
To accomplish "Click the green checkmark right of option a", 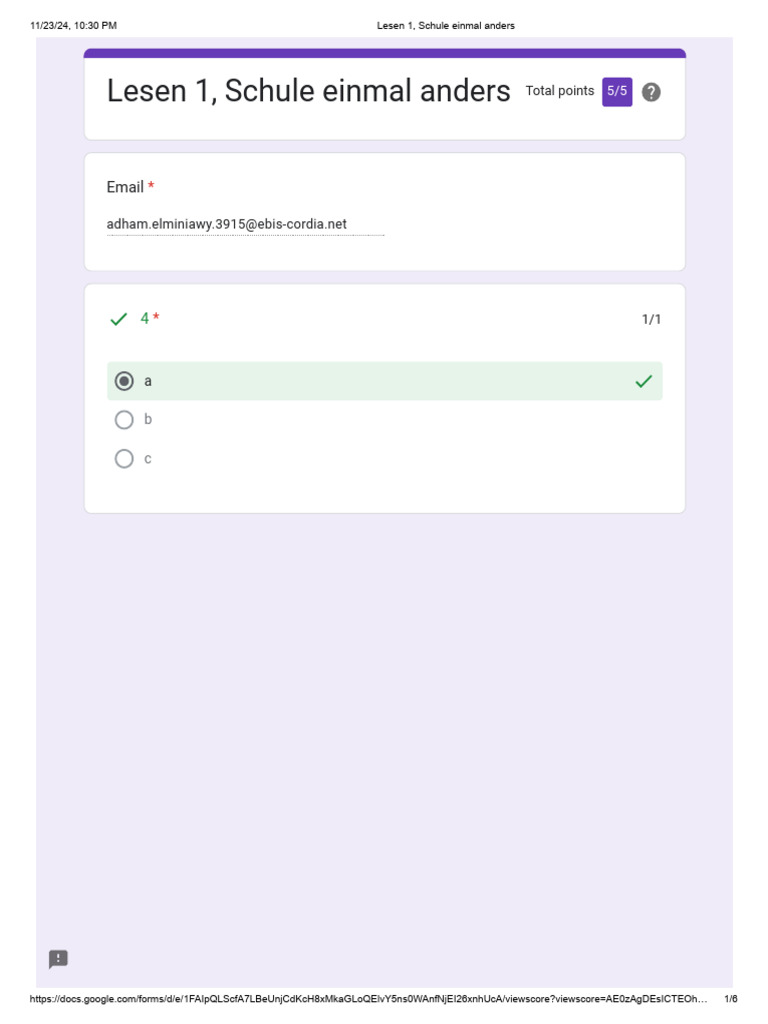I will coord(644,381).
